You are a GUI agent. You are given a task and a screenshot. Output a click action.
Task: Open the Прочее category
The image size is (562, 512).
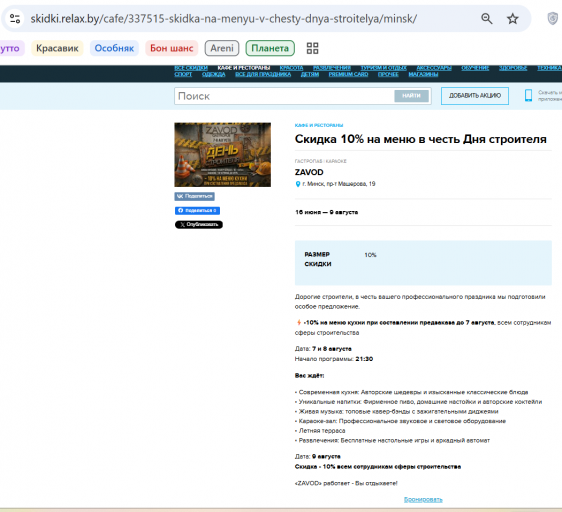388,74
